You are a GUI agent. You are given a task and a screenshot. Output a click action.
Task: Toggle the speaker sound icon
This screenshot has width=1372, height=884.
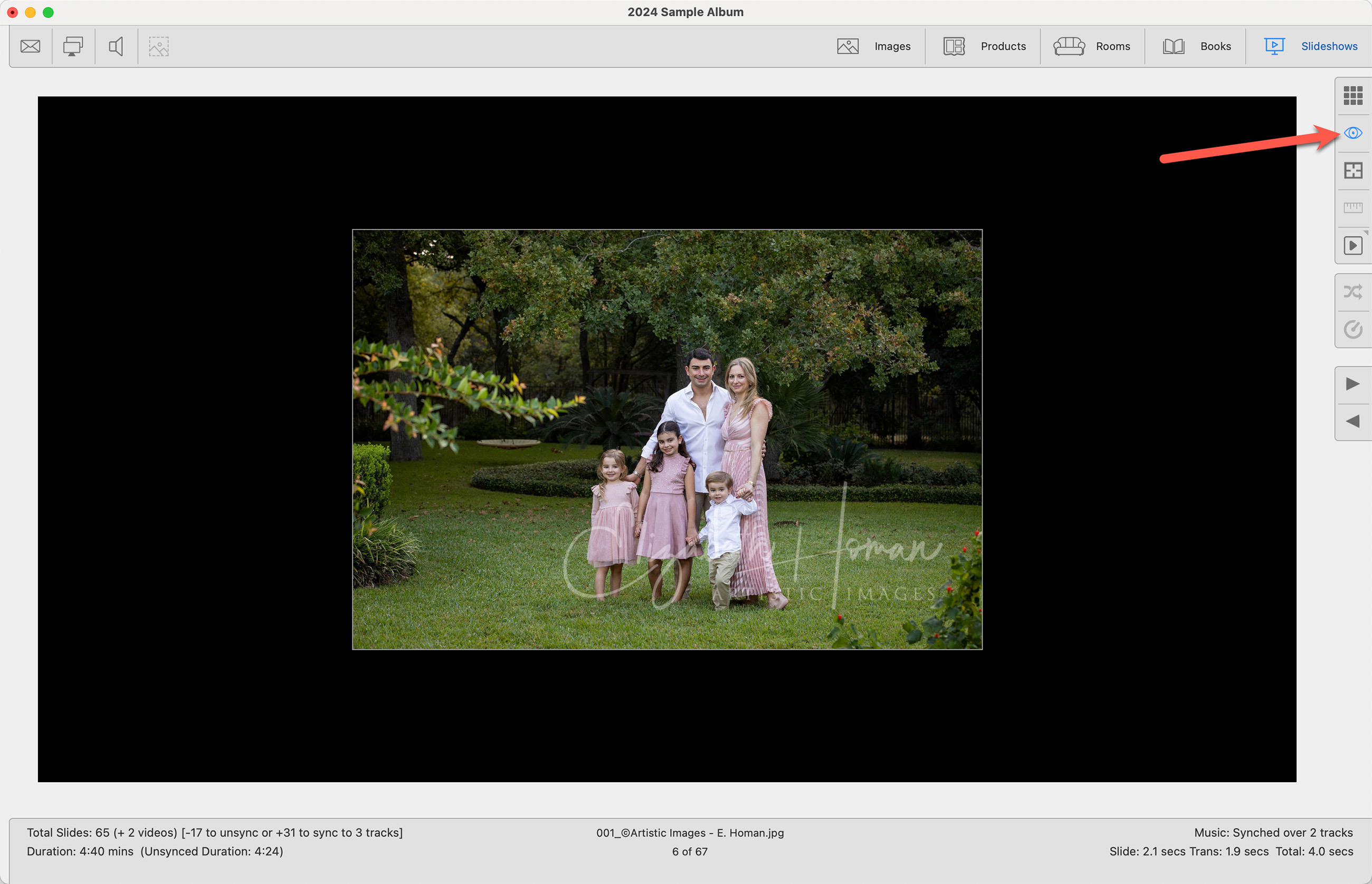116,46
